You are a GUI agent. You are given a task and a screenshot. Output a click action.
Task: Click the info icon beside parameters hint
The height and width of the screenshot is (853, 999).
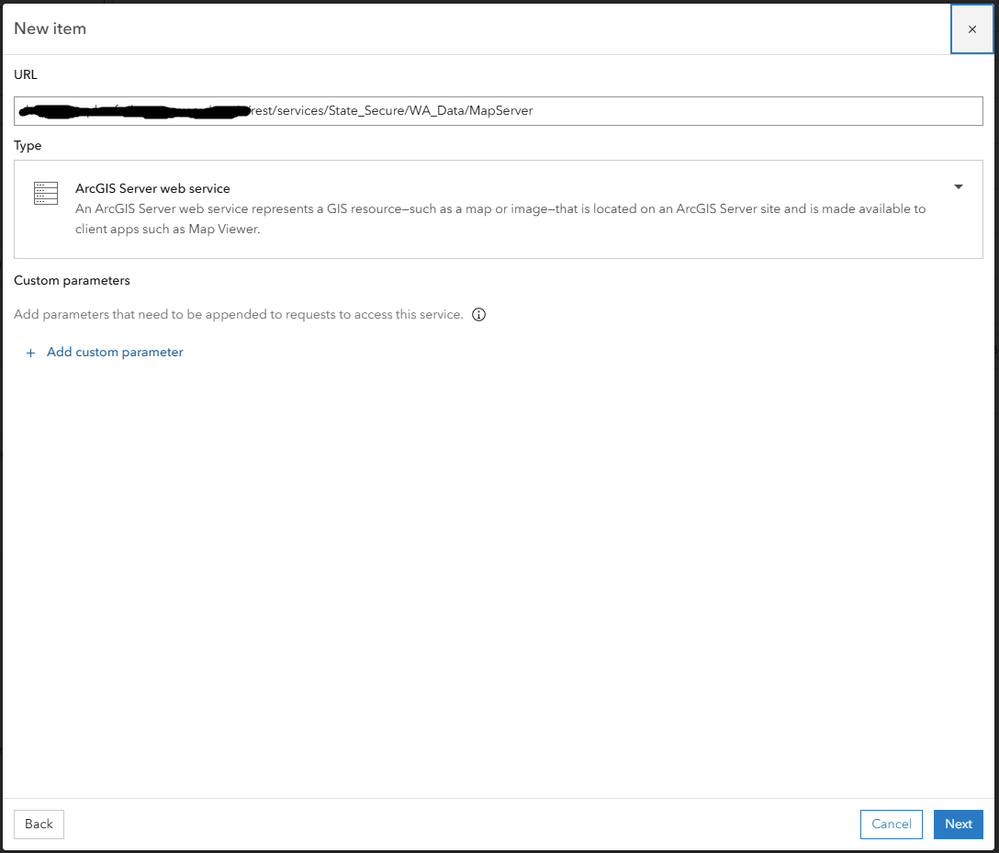coord(479,315)
